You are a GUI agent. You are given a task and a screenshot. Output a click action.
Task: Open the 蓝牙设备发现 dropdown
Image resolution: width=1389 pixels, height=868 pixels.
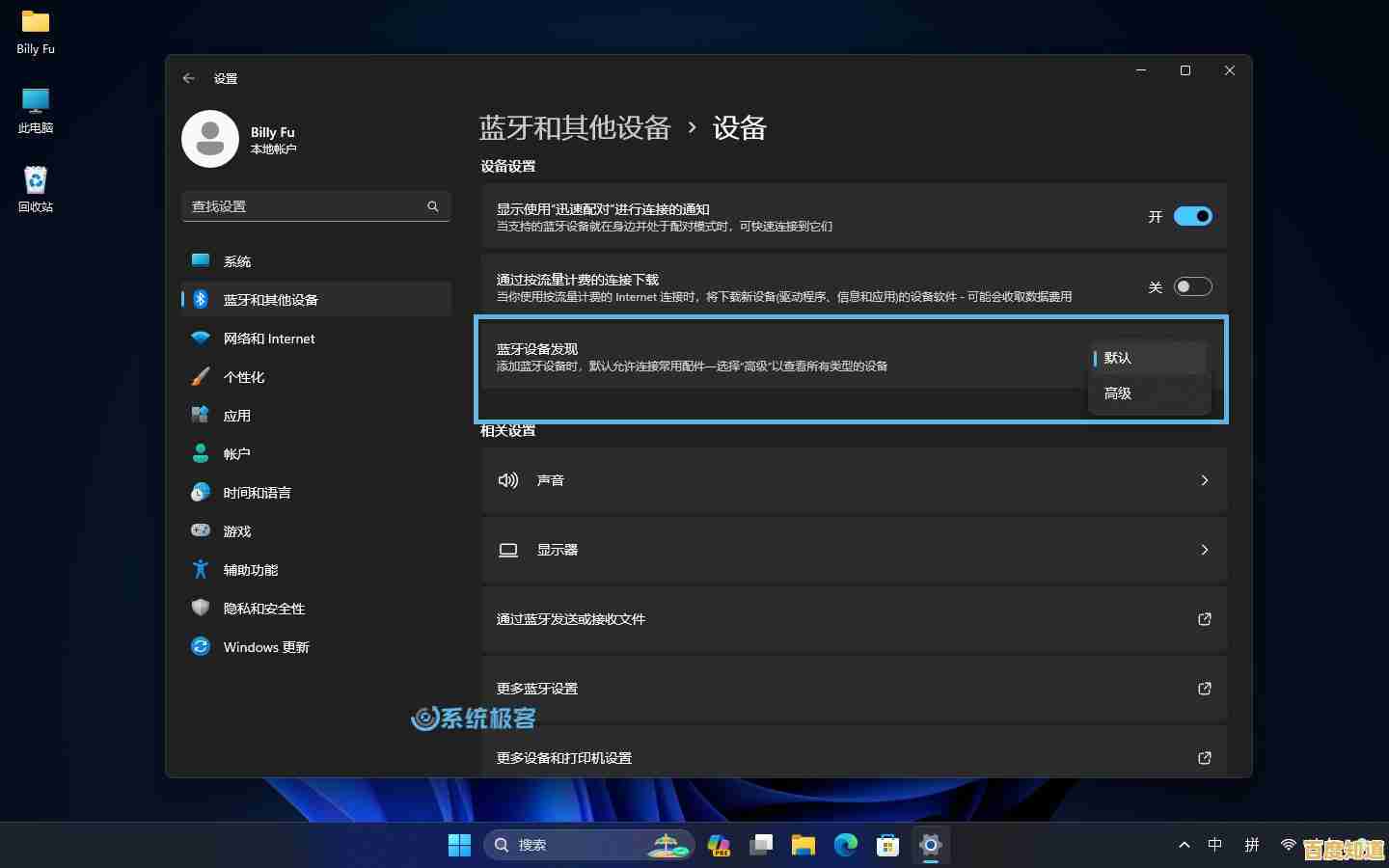1148,358
